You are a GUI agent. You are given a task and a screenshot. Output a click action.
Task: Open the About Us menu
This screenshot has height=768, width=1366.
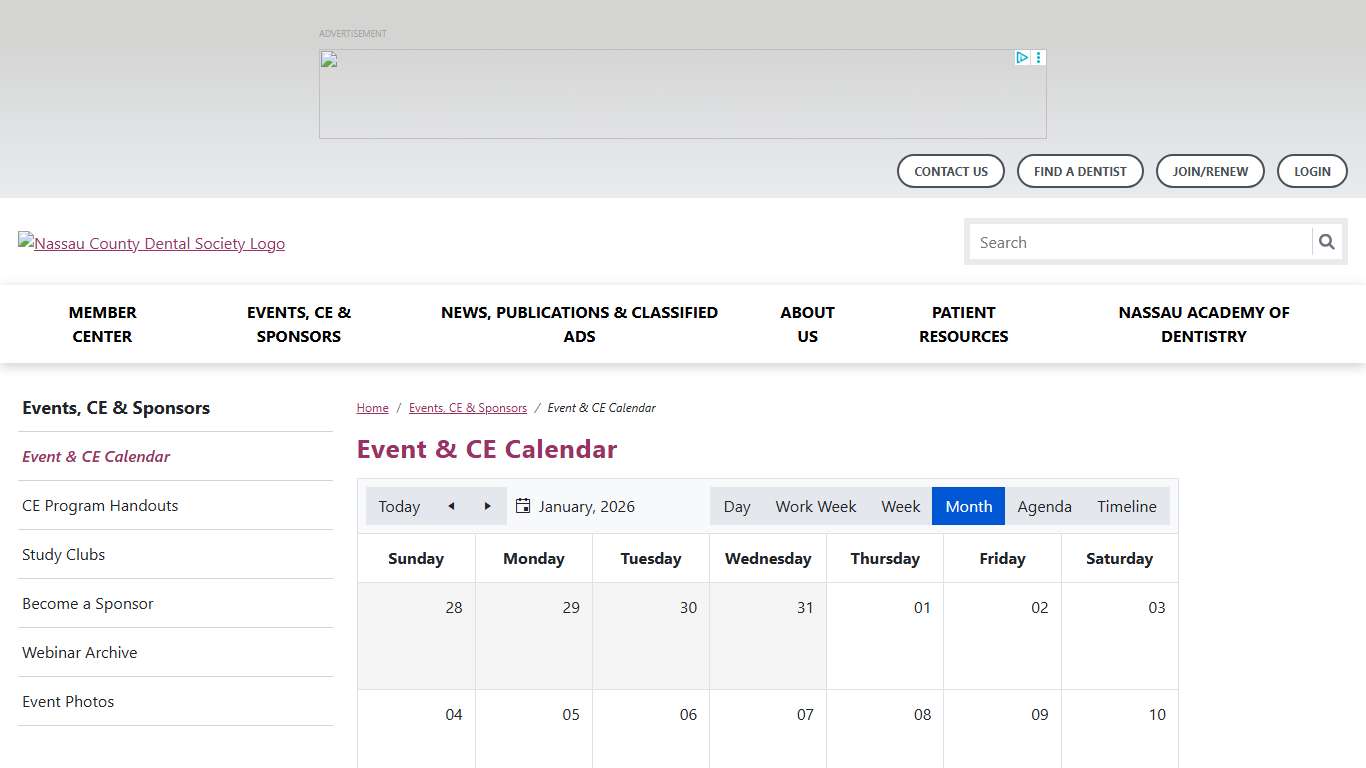pos(807,324)
